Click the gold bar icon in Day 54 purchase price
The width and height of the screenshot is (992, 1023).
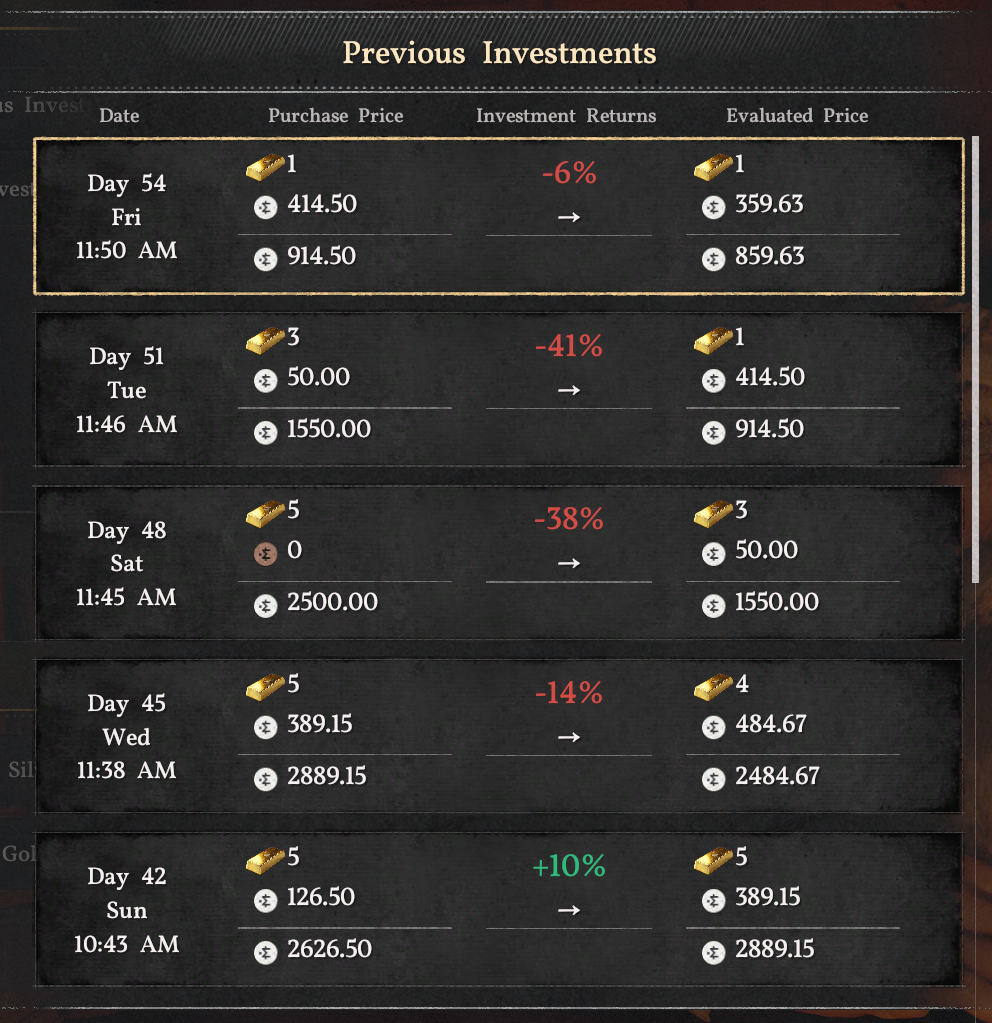pyautogui.click(x=264, y=168)
